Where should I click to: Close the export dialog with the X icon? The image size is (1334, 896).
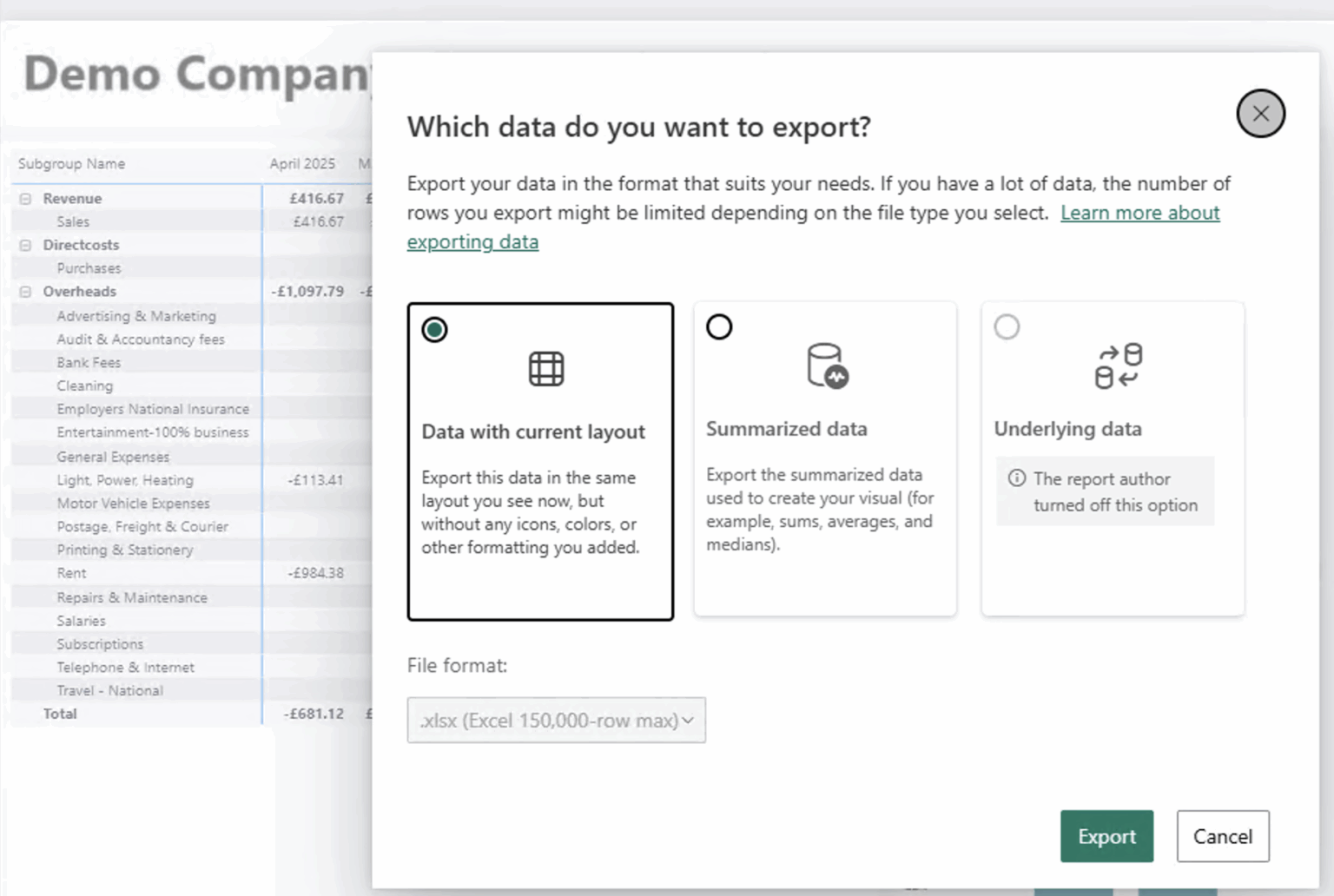[x=1261, y=113]
